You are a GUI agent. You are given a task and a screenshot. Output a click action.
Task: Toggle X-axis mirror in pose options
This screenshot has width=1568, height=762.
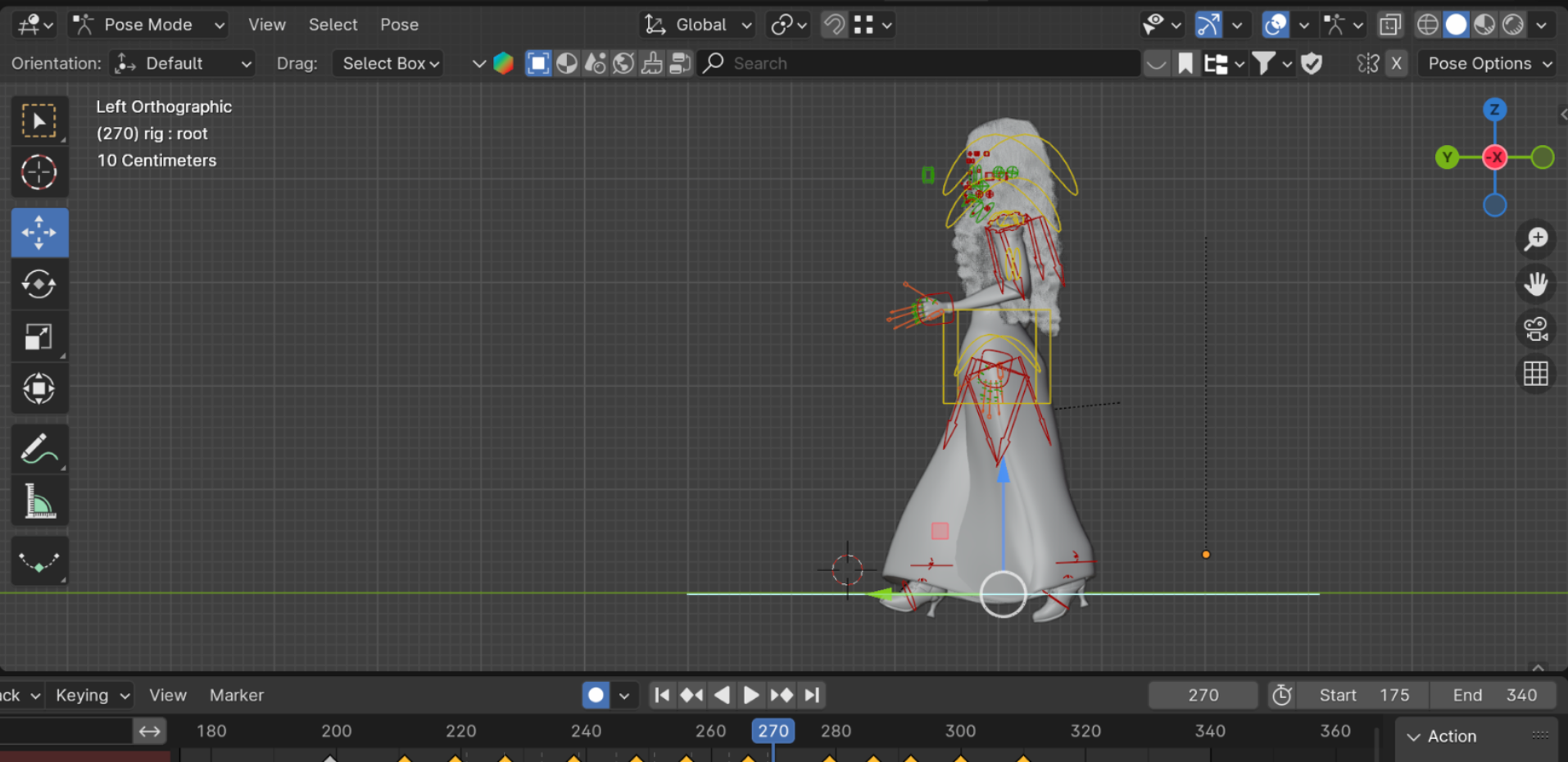coord(1397,63)
